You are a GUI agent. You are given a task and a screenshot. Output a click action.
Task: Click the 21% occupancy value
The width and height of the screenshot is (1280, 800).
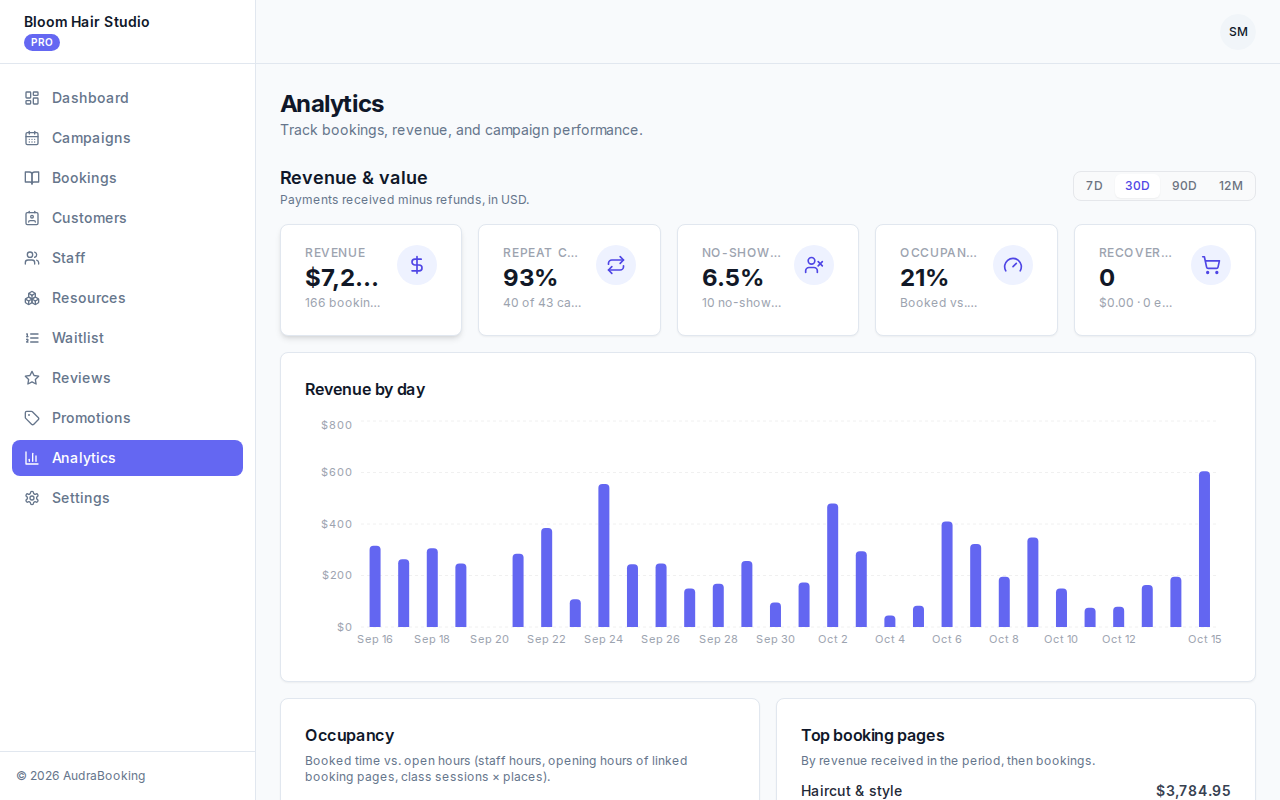[x=924, y=277]
